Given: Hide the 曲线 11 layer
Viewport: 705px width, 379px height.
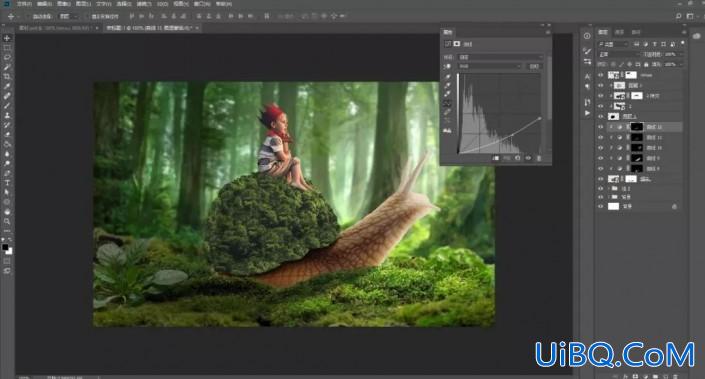Looking at the screenshot, I should click(601, 138).
